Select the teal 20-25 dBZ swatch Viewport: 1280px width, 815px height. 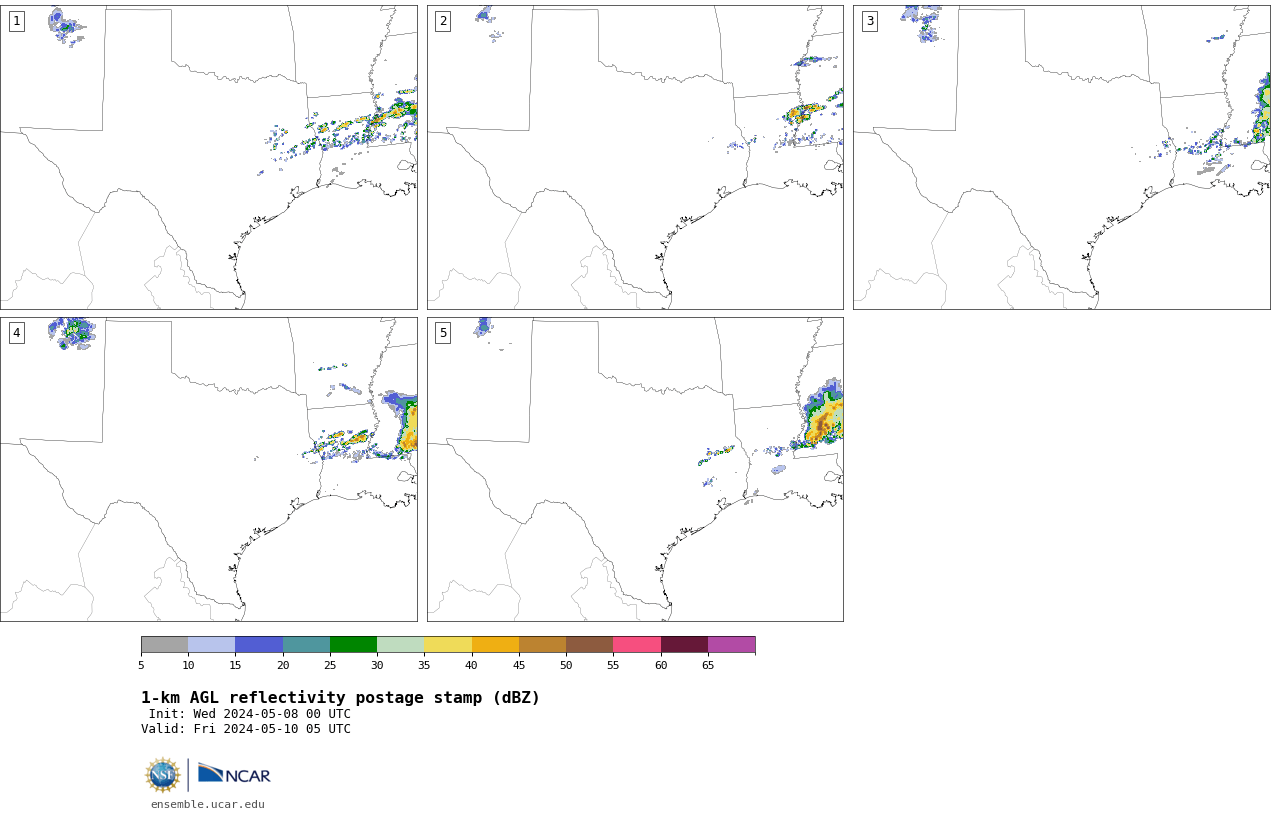tap(306, 645)
